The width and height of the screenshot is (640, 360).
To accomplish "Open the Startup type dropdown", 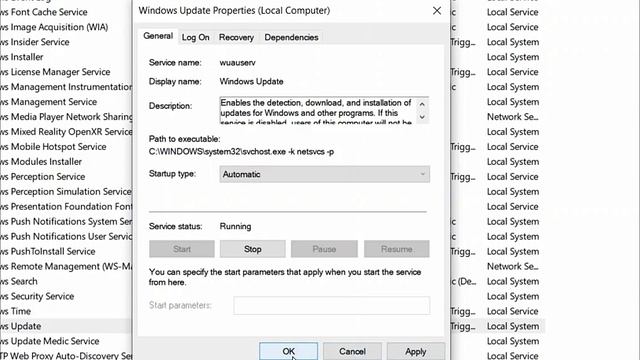I will [324, 174].
